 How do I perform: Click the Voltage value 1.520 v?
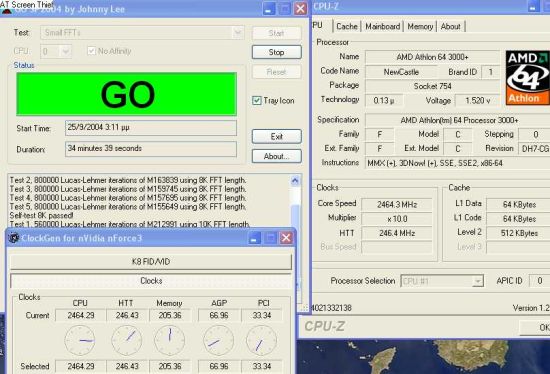477,101
